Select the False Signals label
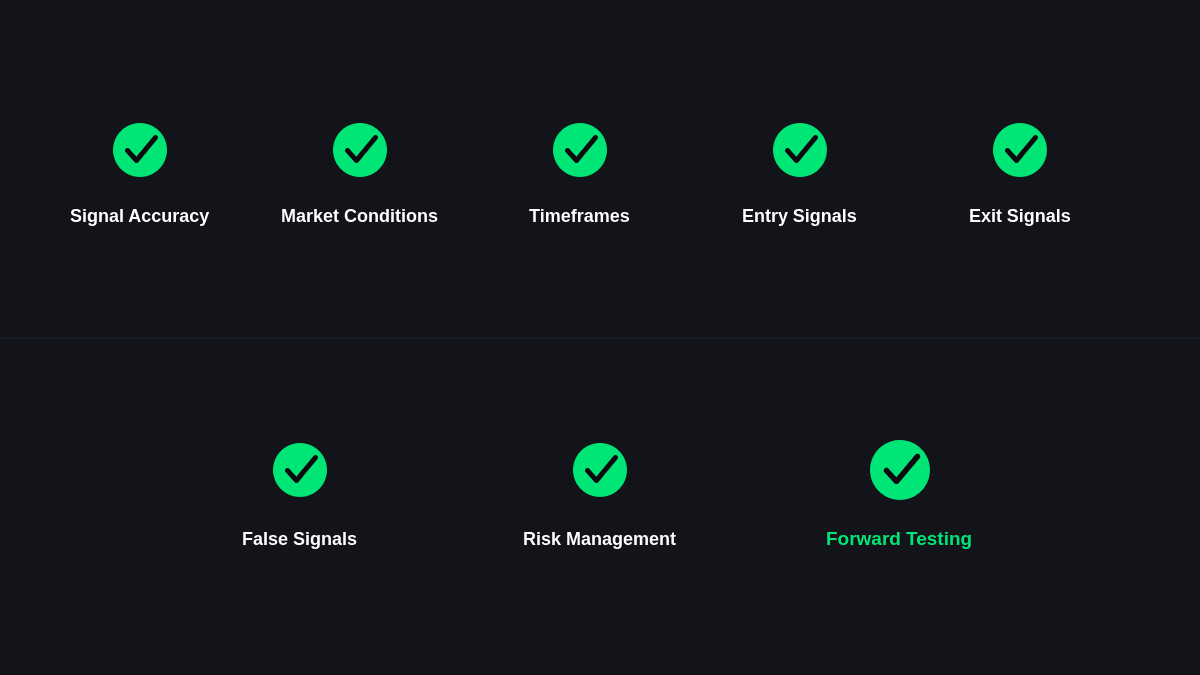The height and width of the screenshot is (675, 1200). [x=299, y=539]
